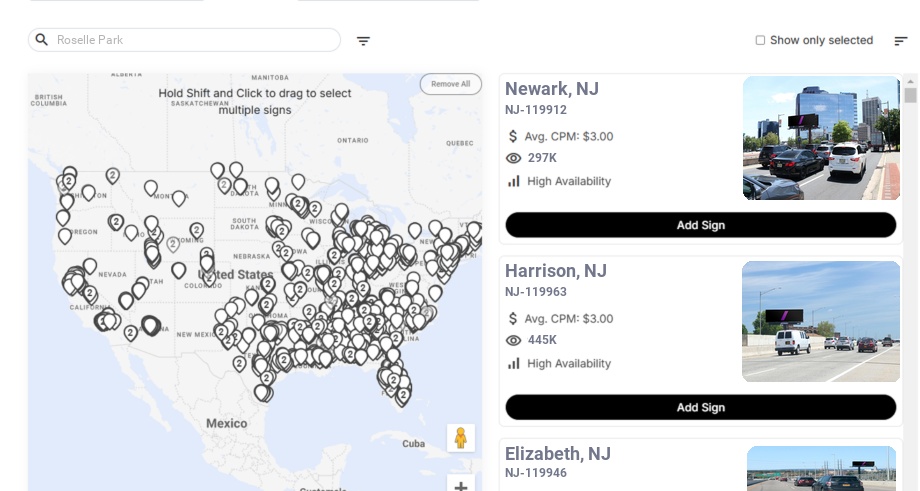
Task: Click the Harrison, NJ listing title
Action: [x=556, y=271]
